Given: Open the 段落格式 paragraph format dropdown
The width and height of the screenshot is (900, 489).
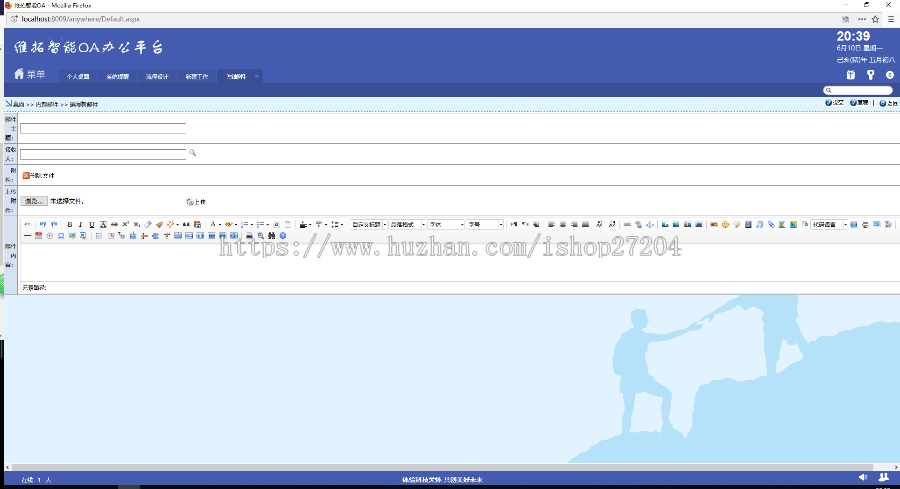Looking at the screenshot, I should (x=407, y=224).
